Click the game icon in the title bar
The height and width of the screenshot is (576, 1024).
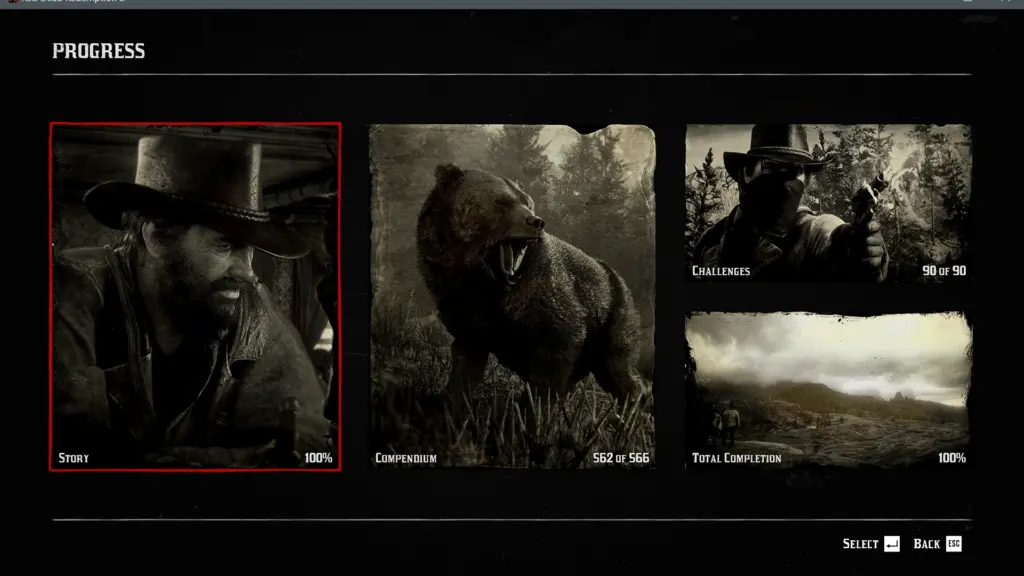pyautogui.click(x=12, y=3)
